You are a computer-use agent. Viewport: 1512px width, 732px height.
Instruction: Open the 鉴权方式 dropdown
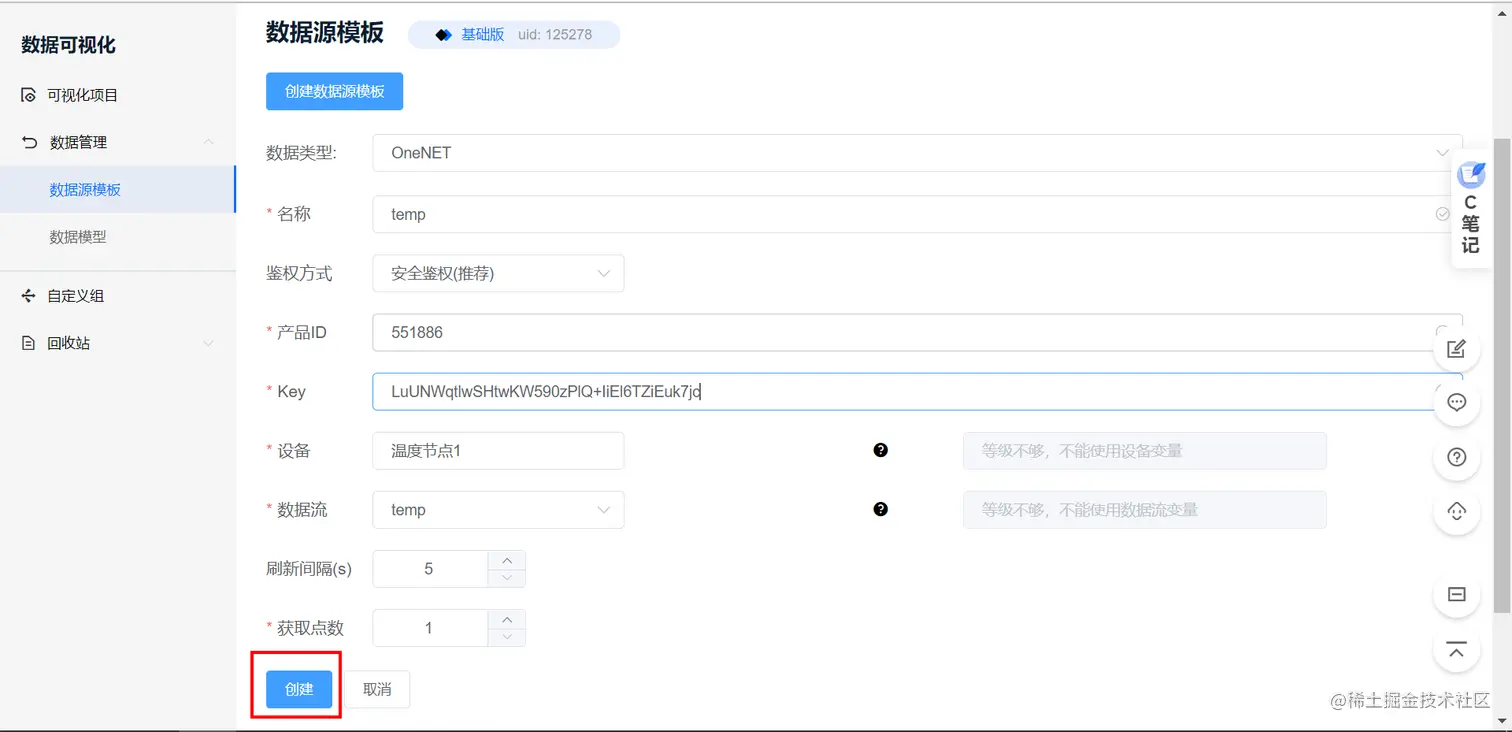(x=498, y=273)
